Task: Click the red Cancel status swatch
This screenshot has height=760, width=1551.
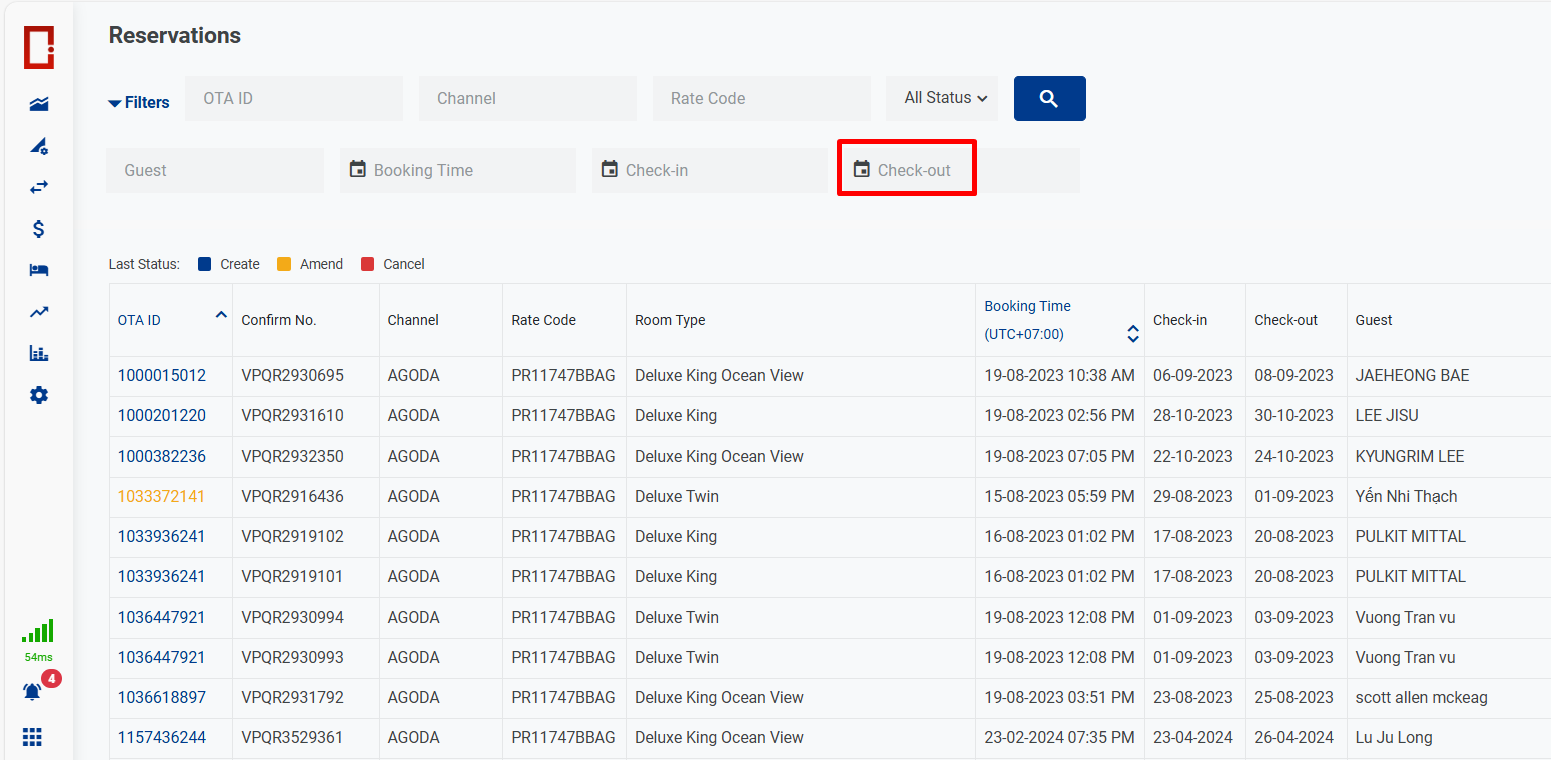Action: (x=367, y=264)
